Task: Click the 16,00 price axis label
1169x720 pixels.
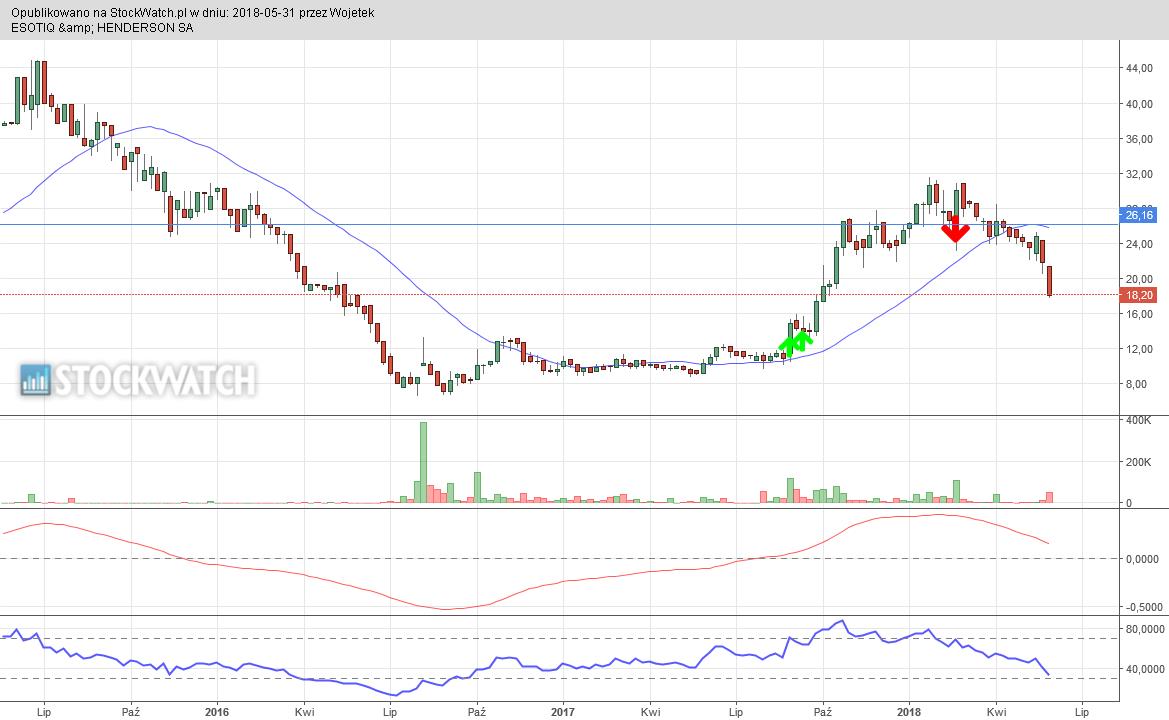Action: click(x=1139, y=315)
